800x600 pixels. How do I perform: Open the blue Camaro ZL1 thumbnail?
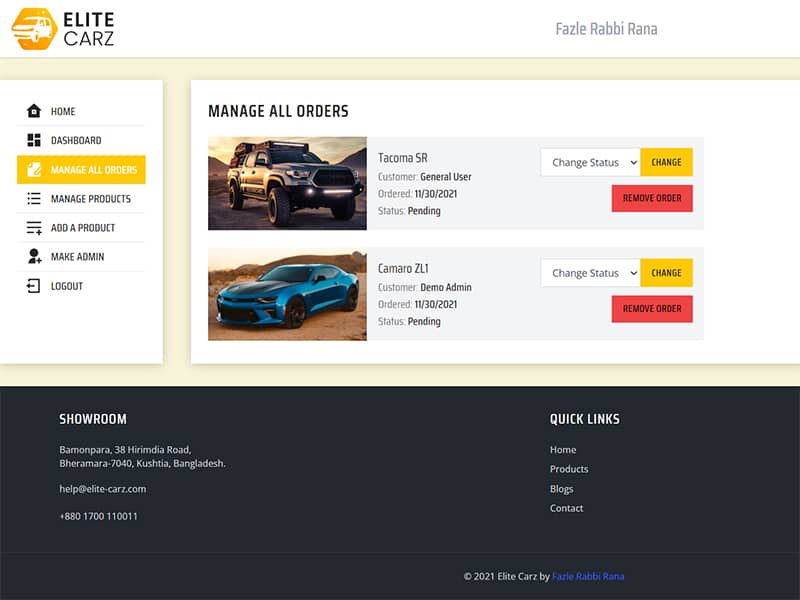[287, 294]
